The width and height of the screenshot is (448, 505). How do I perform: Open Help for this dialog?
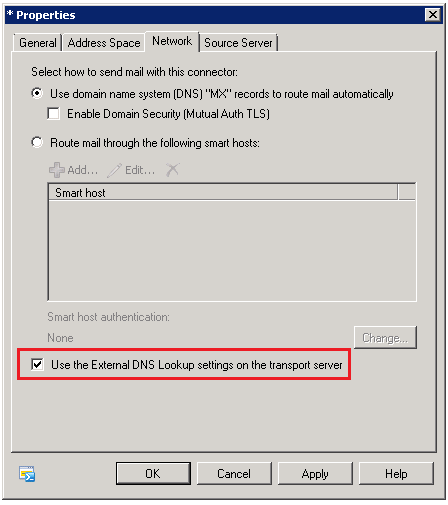coord(396,473)
